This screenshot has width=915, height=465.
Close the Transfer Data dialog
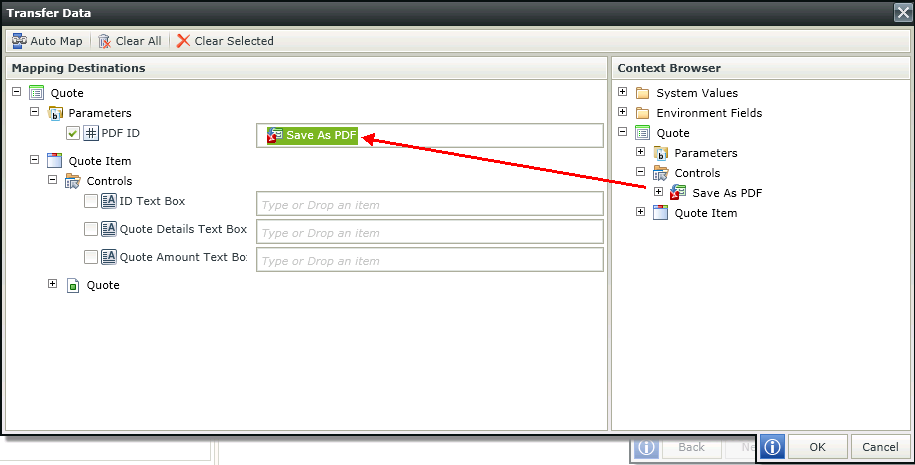[903, 13]
